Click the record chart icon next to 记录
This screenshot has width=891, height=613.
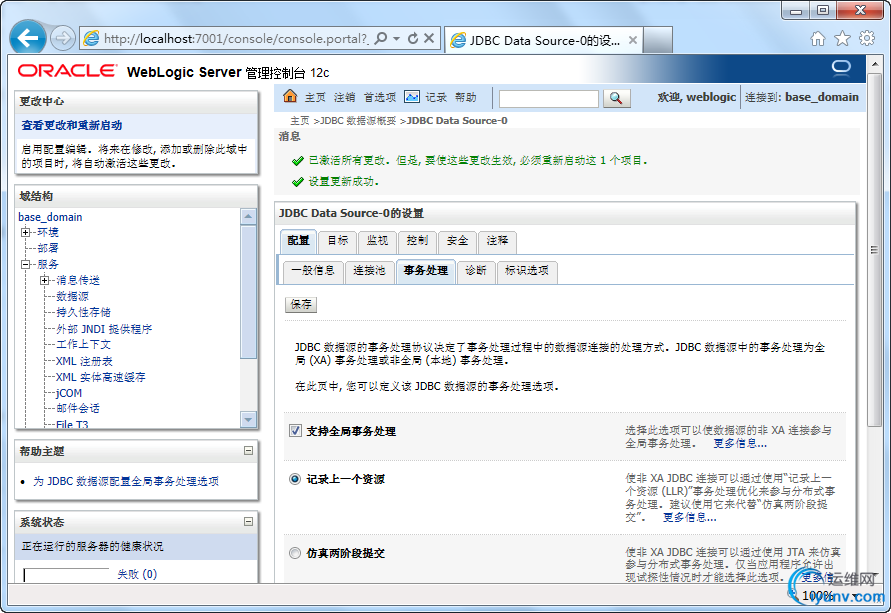[412, 97]
